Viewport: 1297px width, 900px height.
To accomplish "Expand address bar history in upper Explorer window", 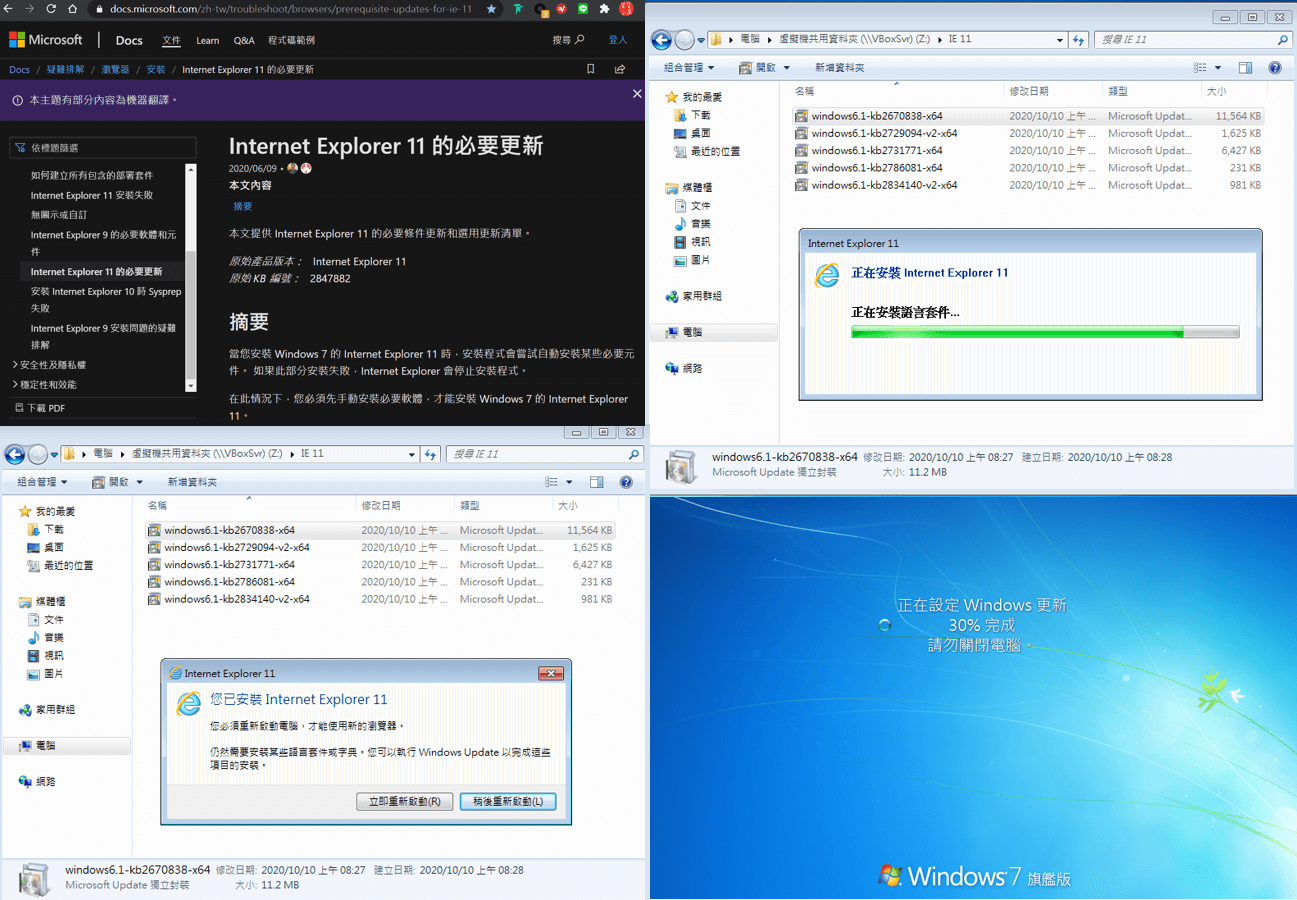I will coord(1059,40).
